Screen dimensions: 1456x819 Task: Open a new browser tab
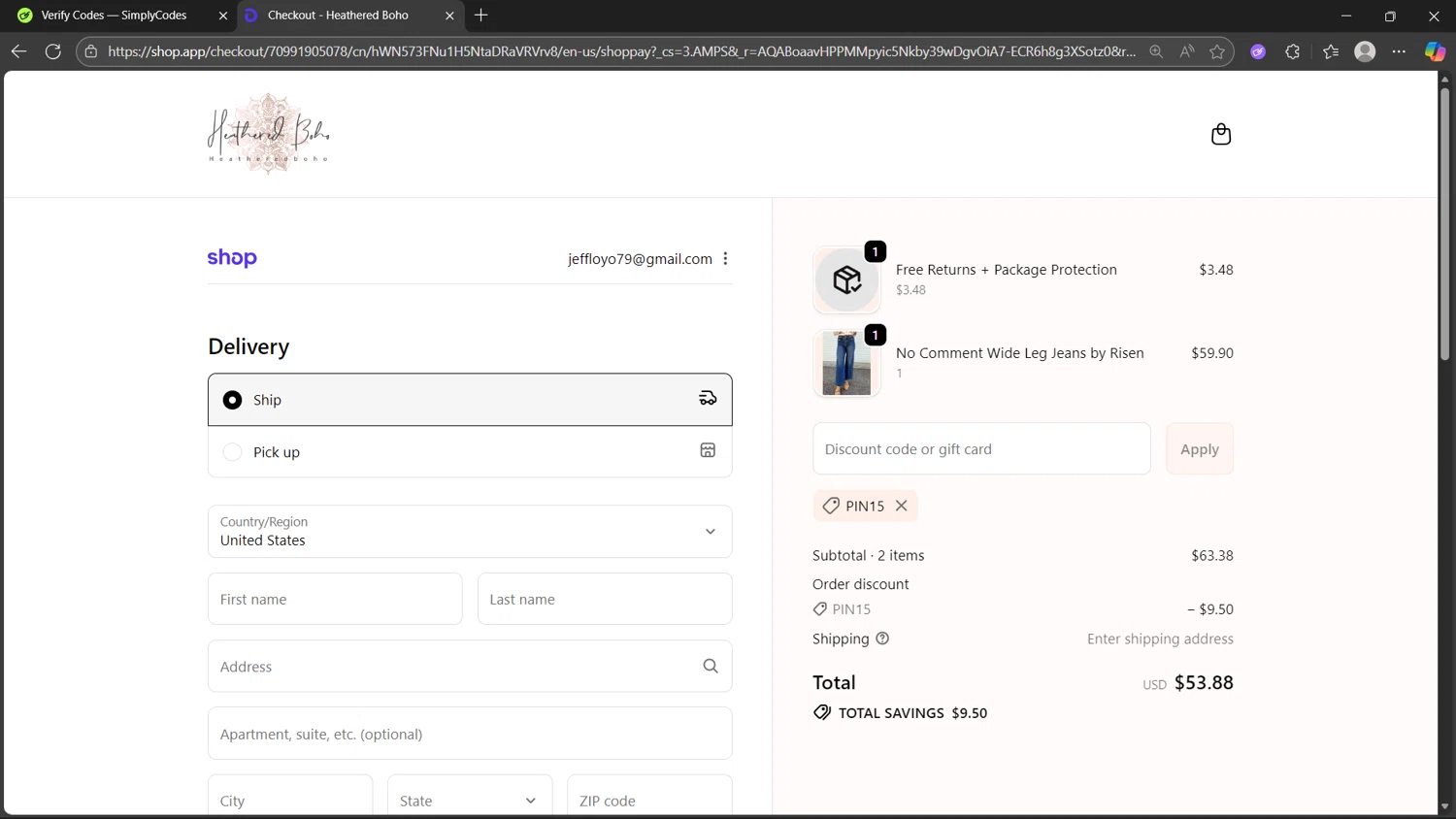481,16
